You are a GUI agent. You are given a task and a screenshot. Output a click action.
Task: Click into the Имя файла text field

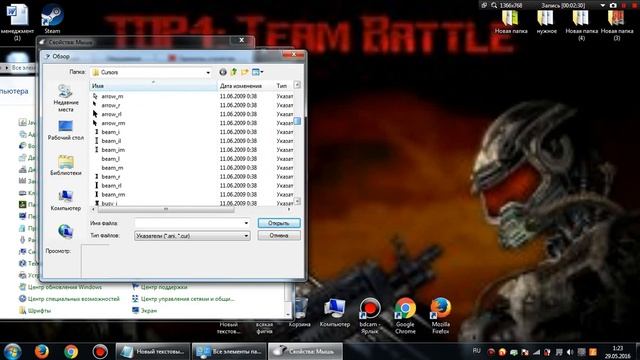[189, 223]
